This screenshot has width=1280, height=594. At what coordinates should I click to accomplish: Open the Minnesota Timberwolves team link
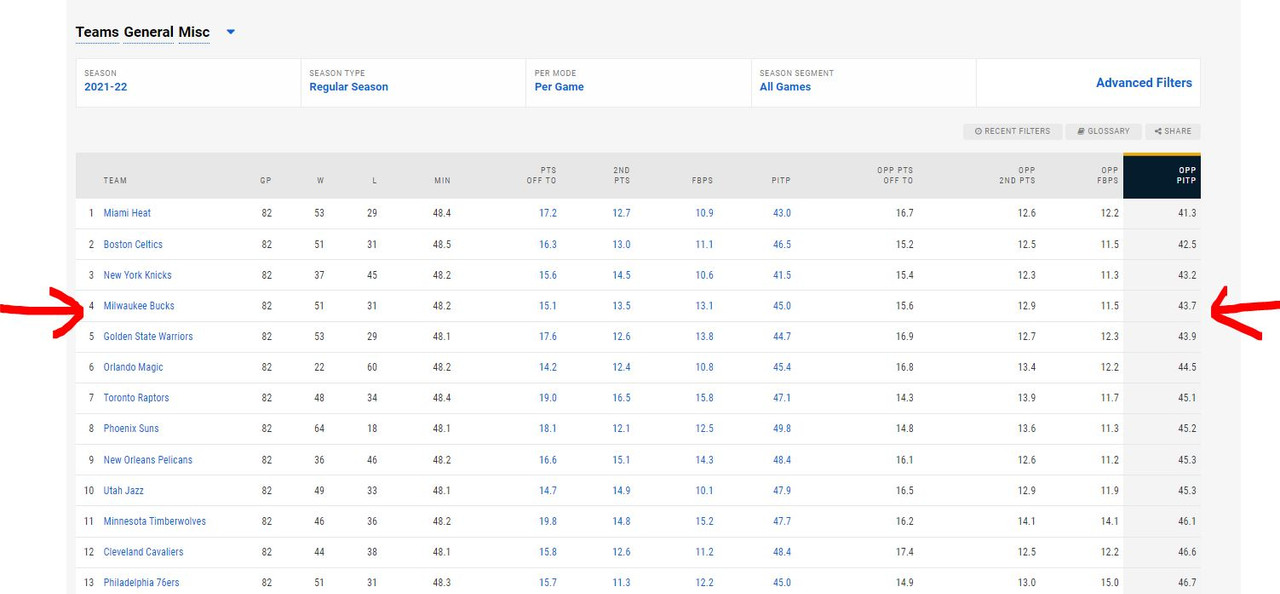coord(155,521)
